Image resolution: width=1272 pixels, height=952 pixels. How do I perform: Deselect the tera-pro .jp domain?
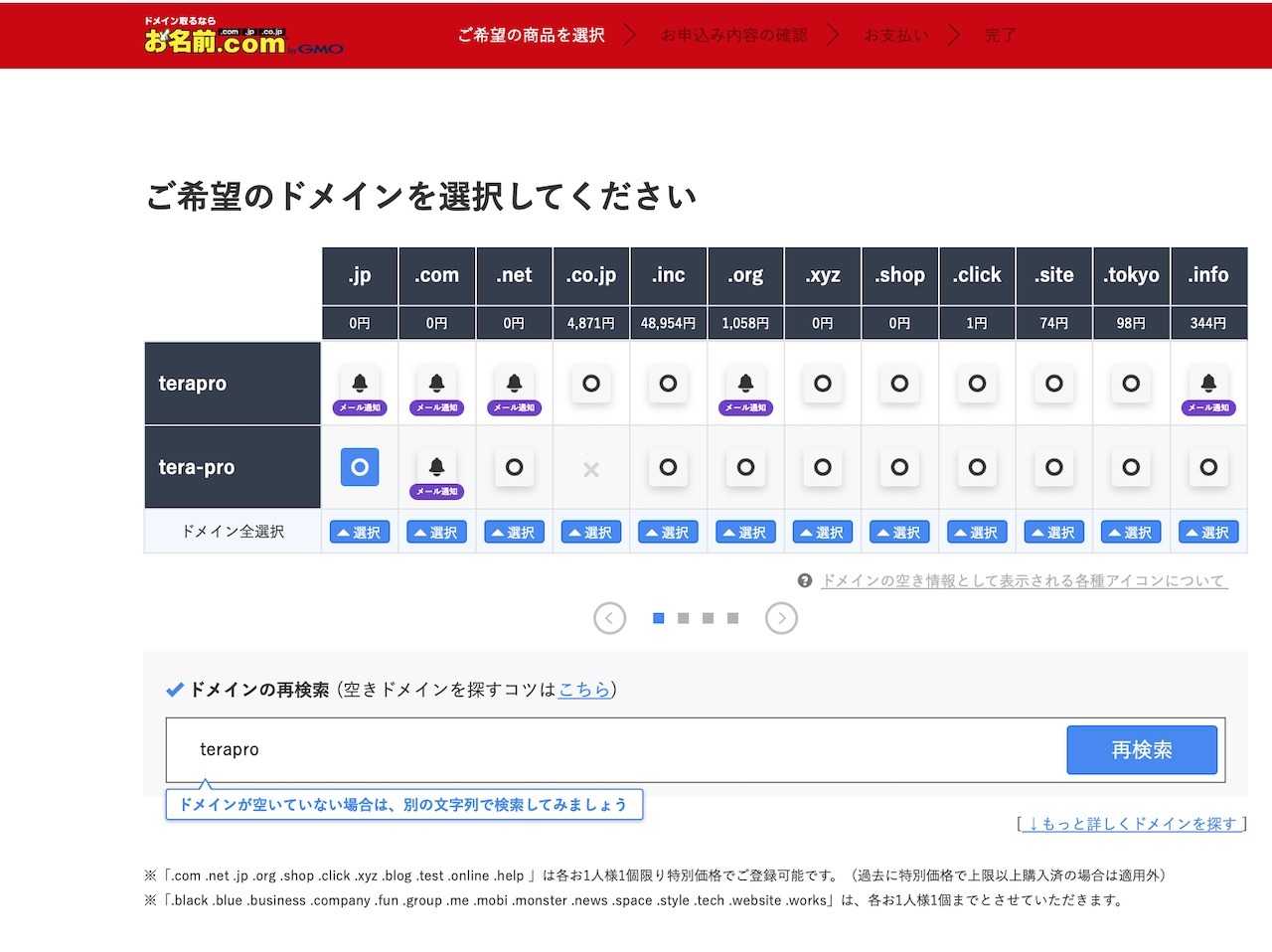[360, 467]
